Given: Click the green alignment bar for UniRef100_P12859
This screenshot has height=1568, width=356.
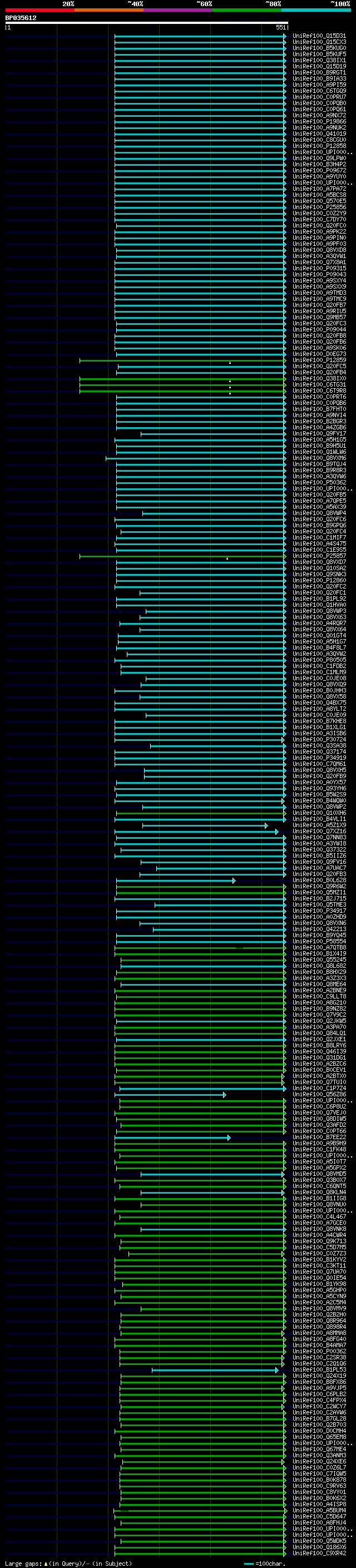Looking at the screenshot, I should tap(182, 360).
